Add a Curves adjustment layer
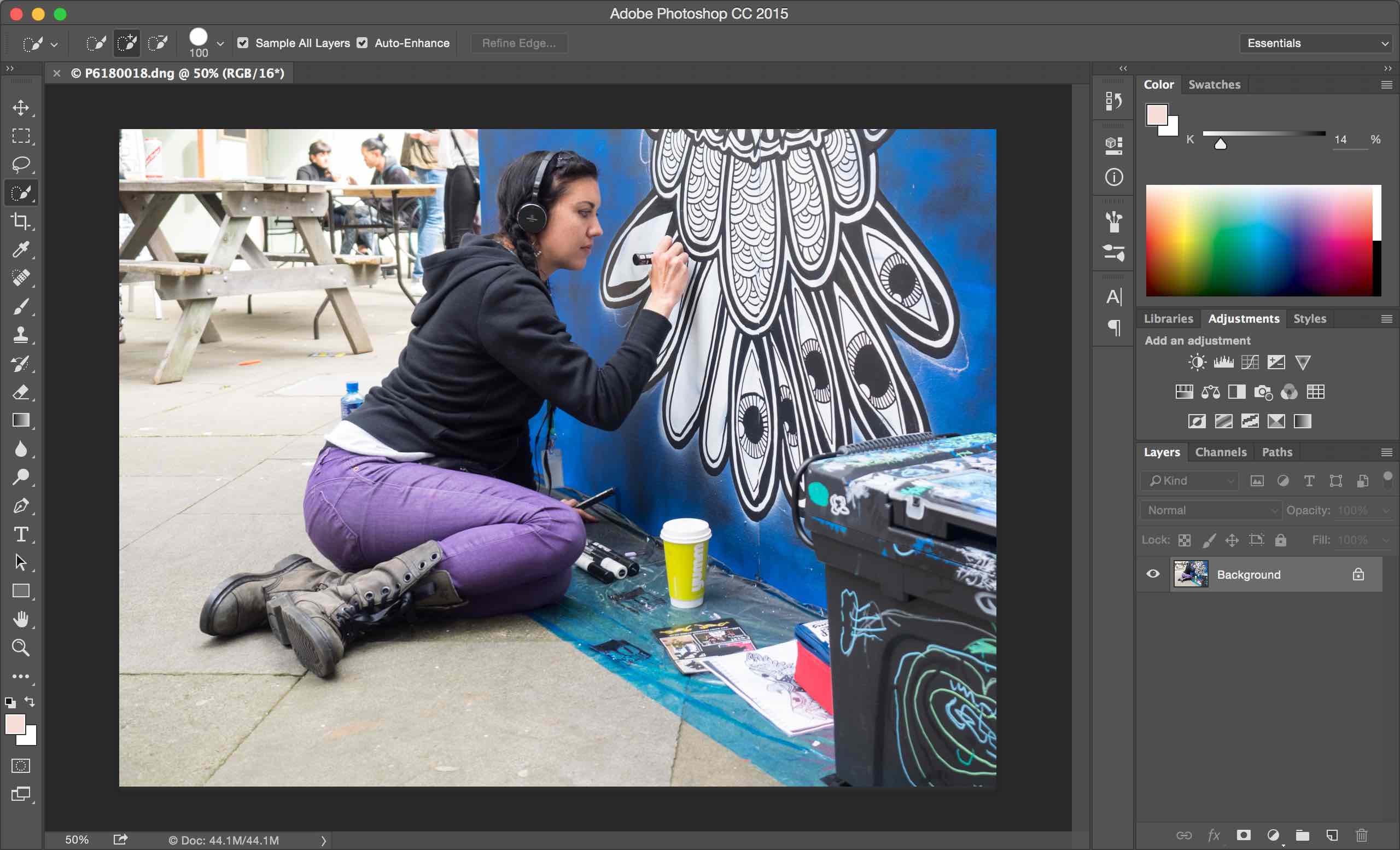The width and height of the screenshot is (1400, 850). point(1250,362)
